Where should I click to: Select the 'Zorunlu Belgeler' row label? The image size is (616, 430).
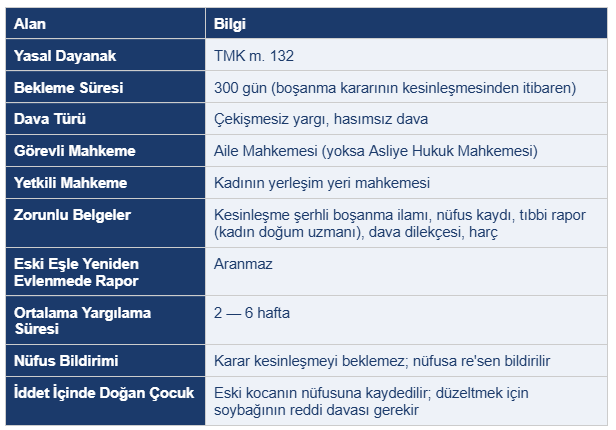tap(72, 215)
